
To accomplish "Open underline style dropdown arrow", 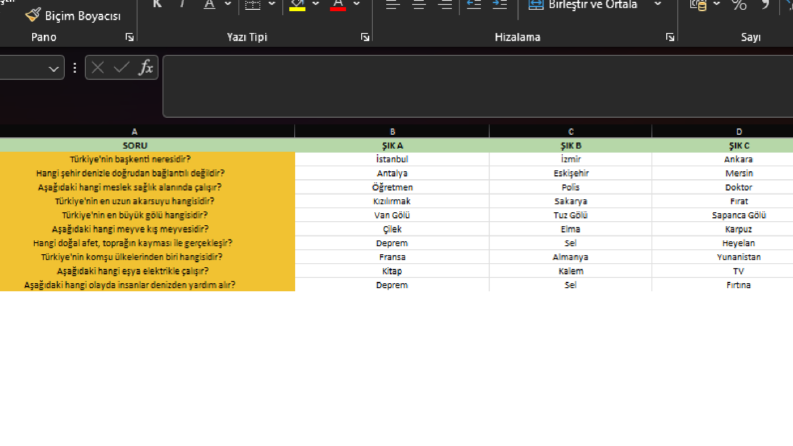I will [x=228, y=5].
